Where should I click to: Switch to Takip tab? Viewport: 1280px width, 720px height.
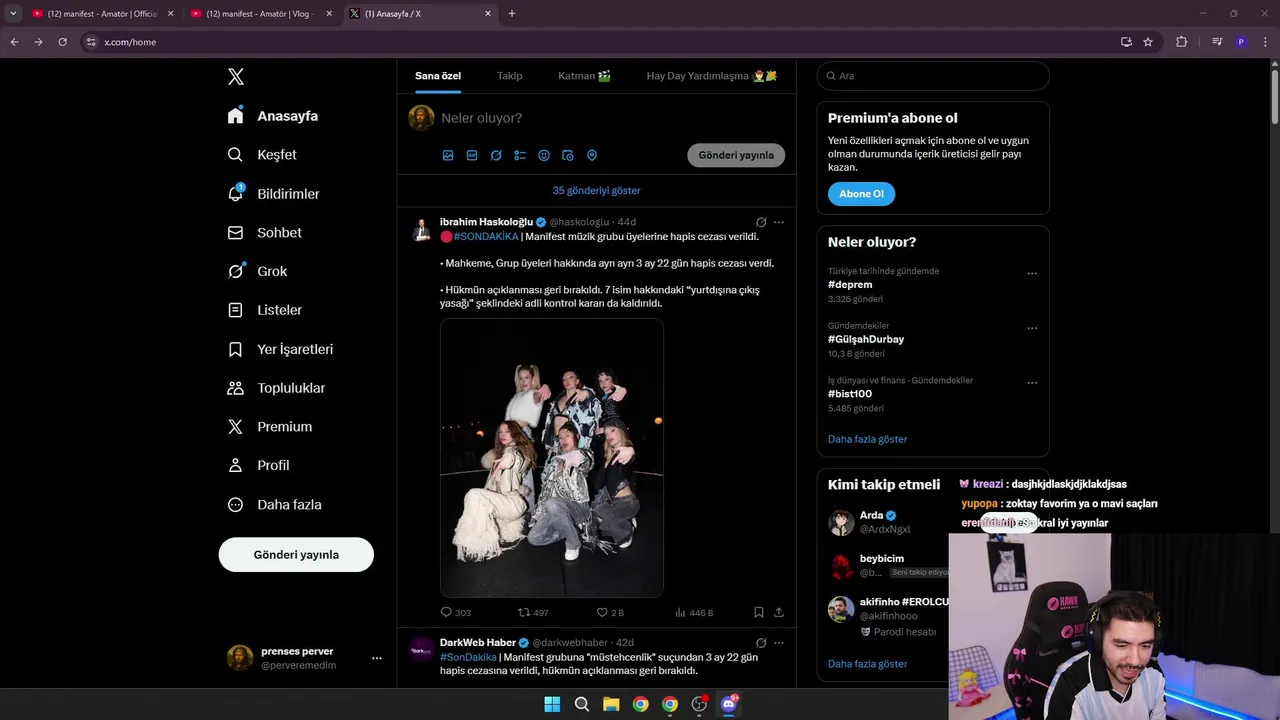coord(510,76)
